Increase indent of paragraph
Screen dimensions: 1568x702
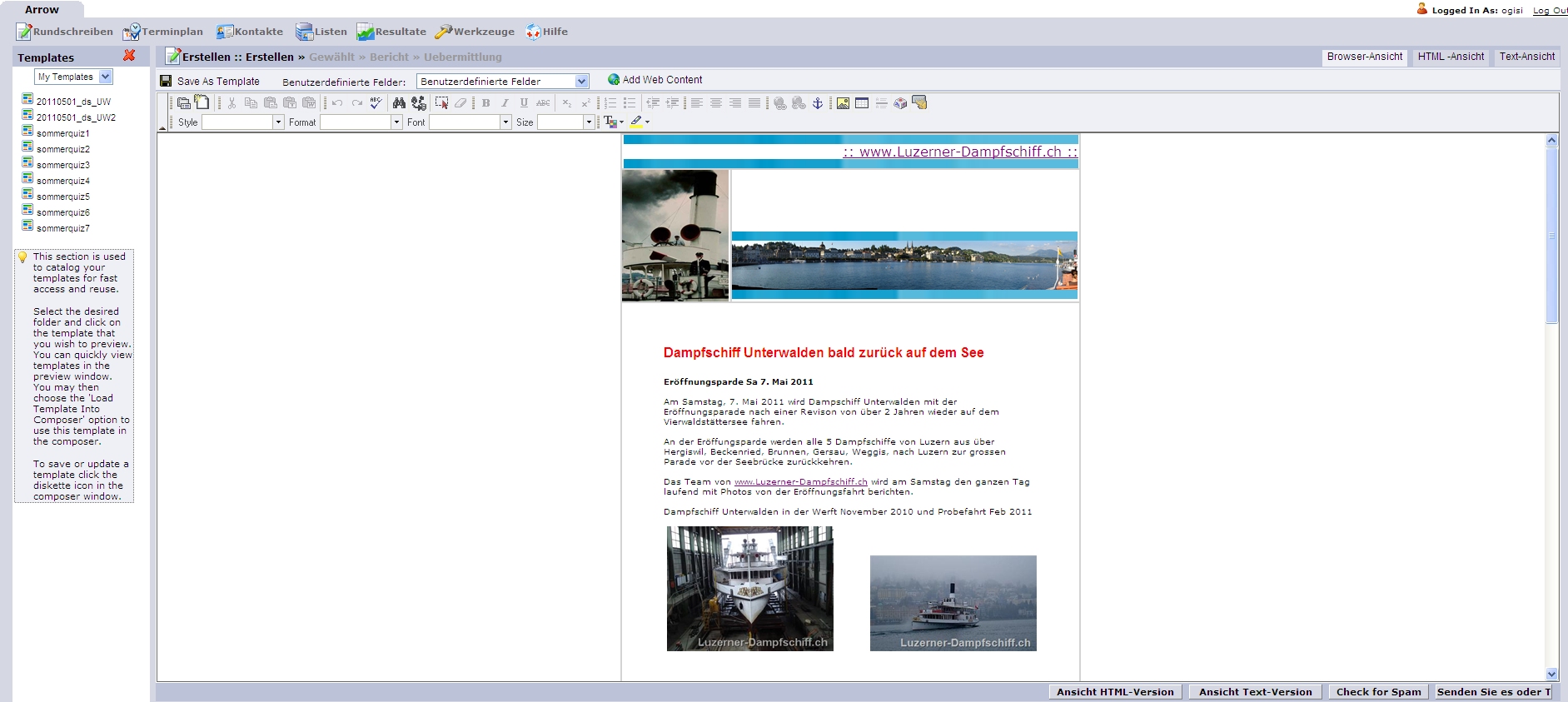pyautogui.click(x=672, y=103)
